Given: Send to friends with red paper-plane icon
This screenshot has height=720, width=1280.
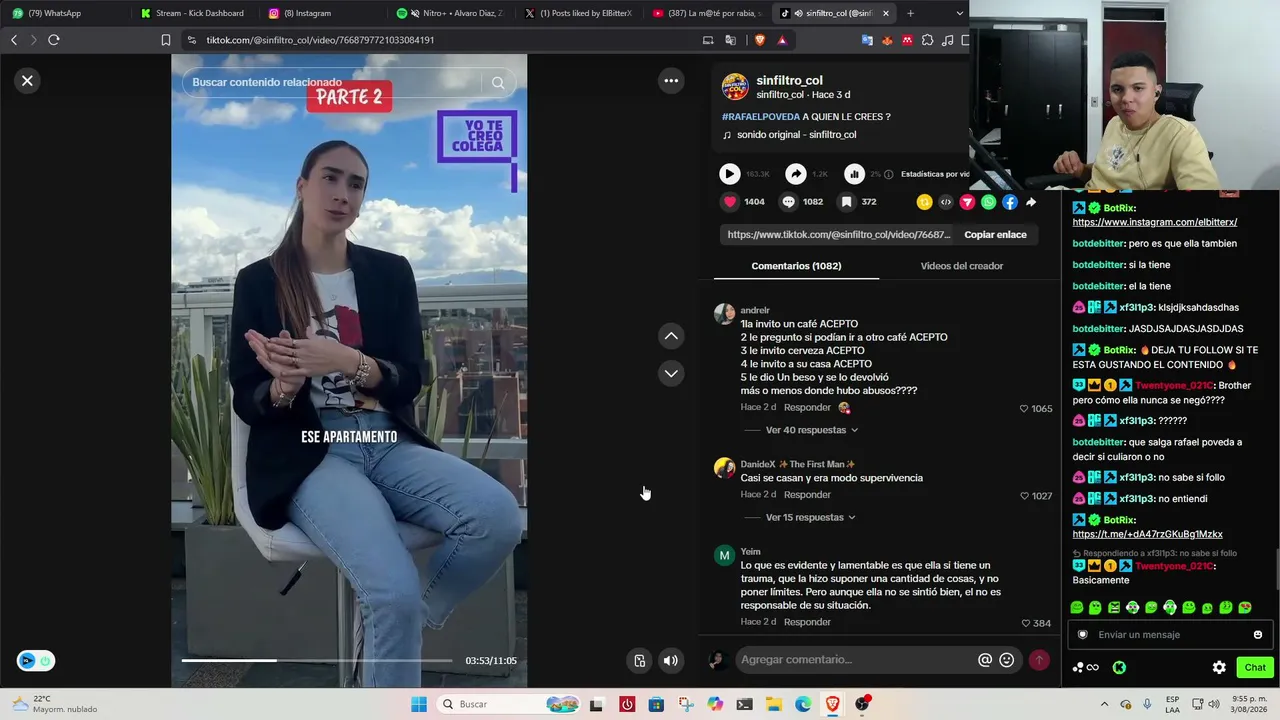Looking at the screenshot, I should [967, 202].
